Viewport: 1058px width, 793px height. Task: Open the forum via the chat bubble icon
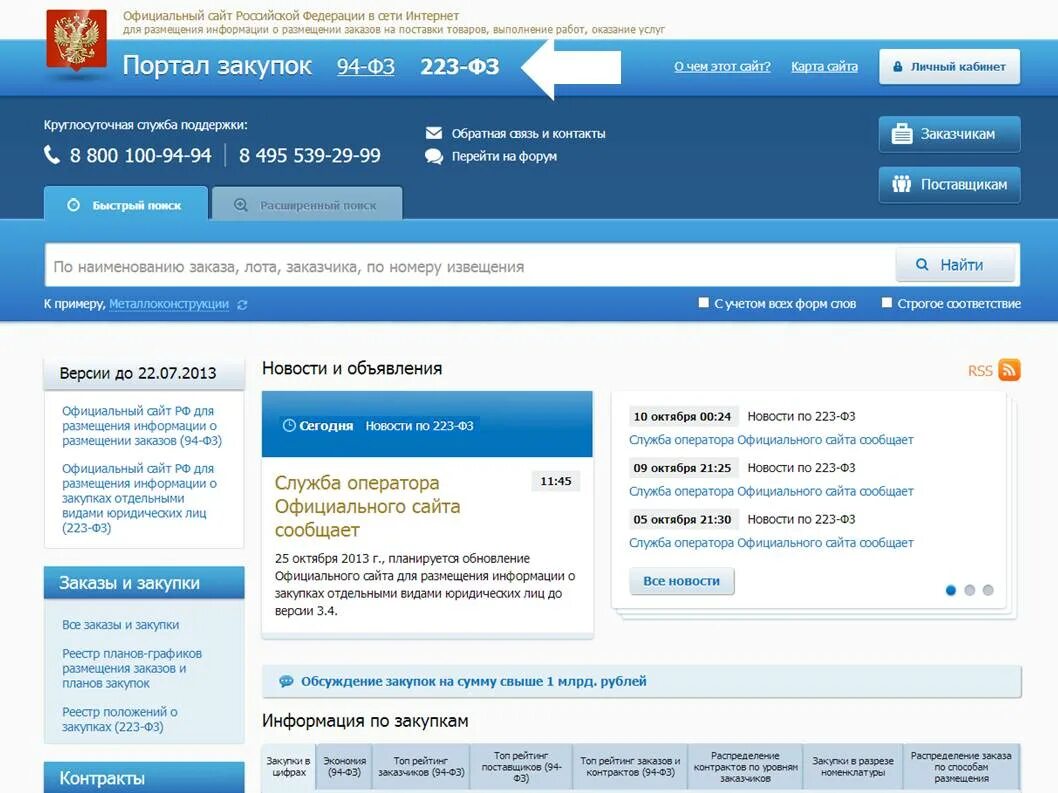(x=433, y=156)
